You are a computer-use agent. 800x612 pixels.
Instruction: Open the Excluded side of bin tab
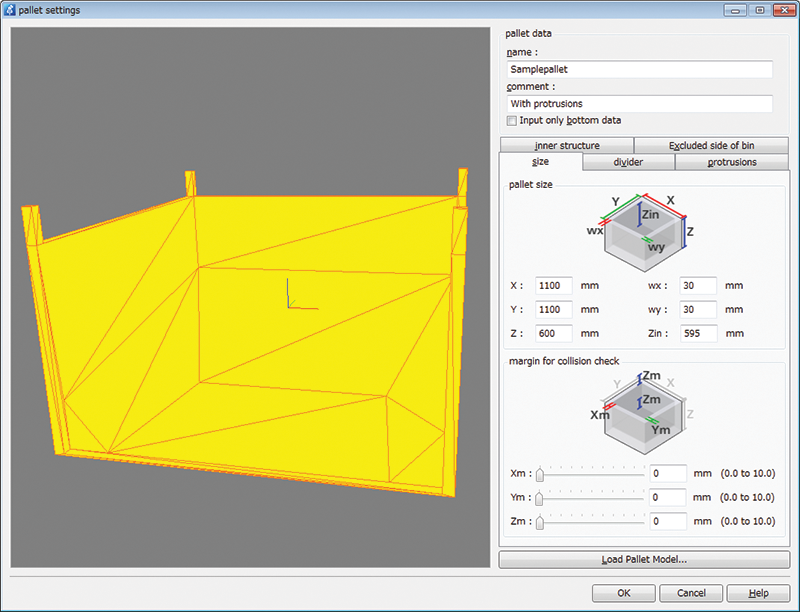711,145
